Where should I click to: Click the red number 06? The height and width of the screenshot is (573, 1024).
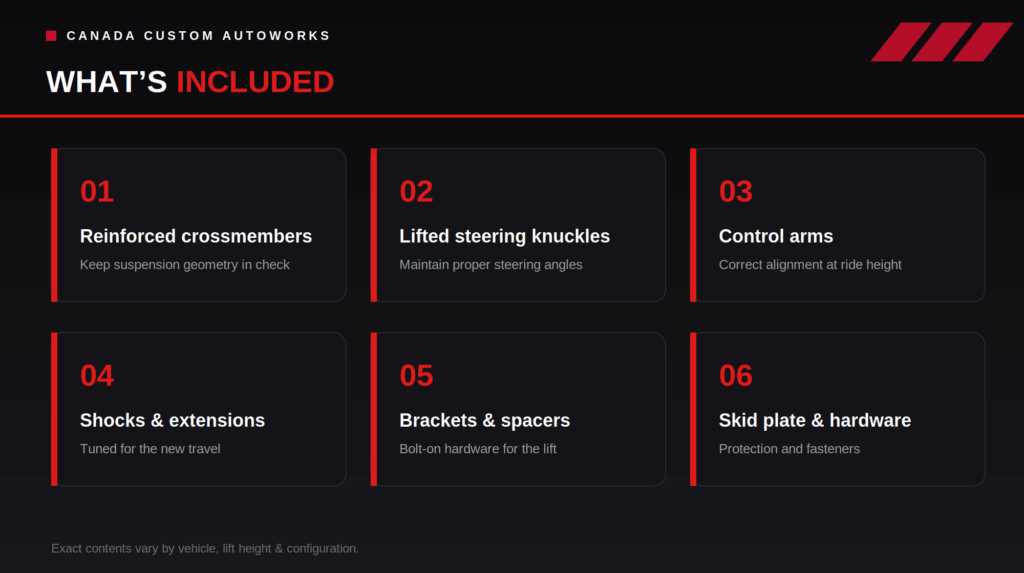click(735, 376)
